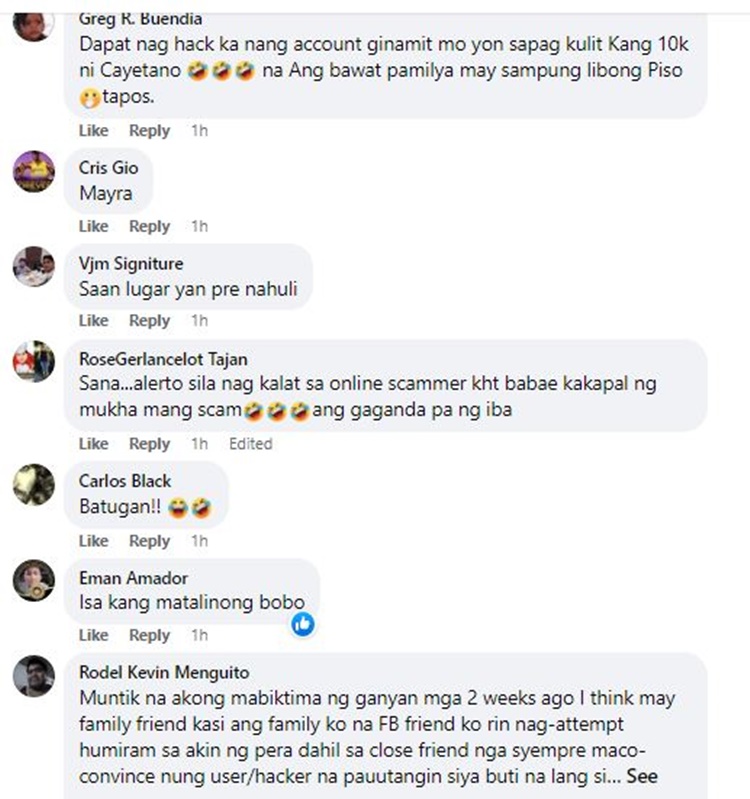Screen dimensions: 750x799
Task: Like Carlos Black's Batugan comment
Action: (x=93, y=540)
